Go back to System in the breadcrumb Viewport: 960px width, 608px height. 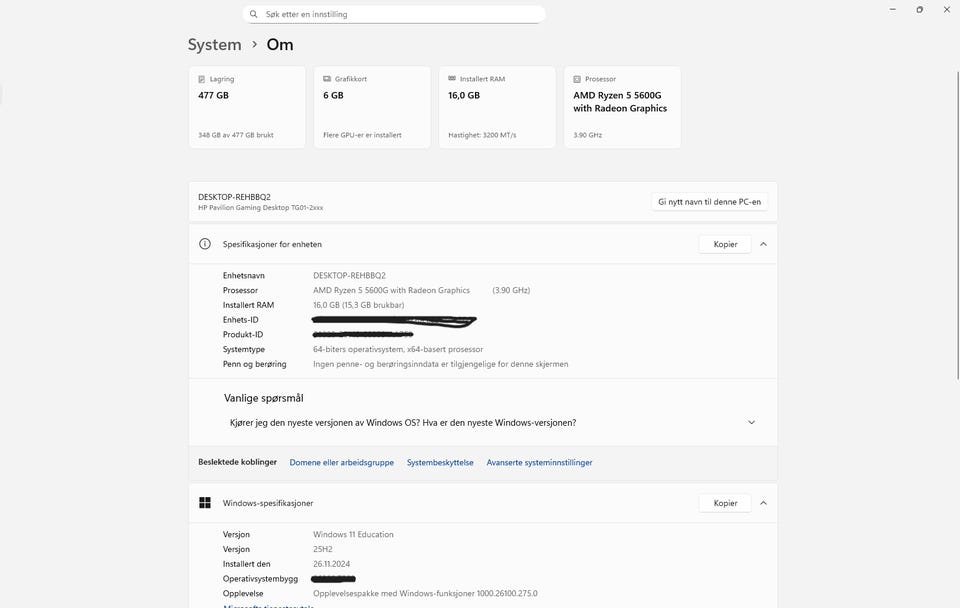214,45
